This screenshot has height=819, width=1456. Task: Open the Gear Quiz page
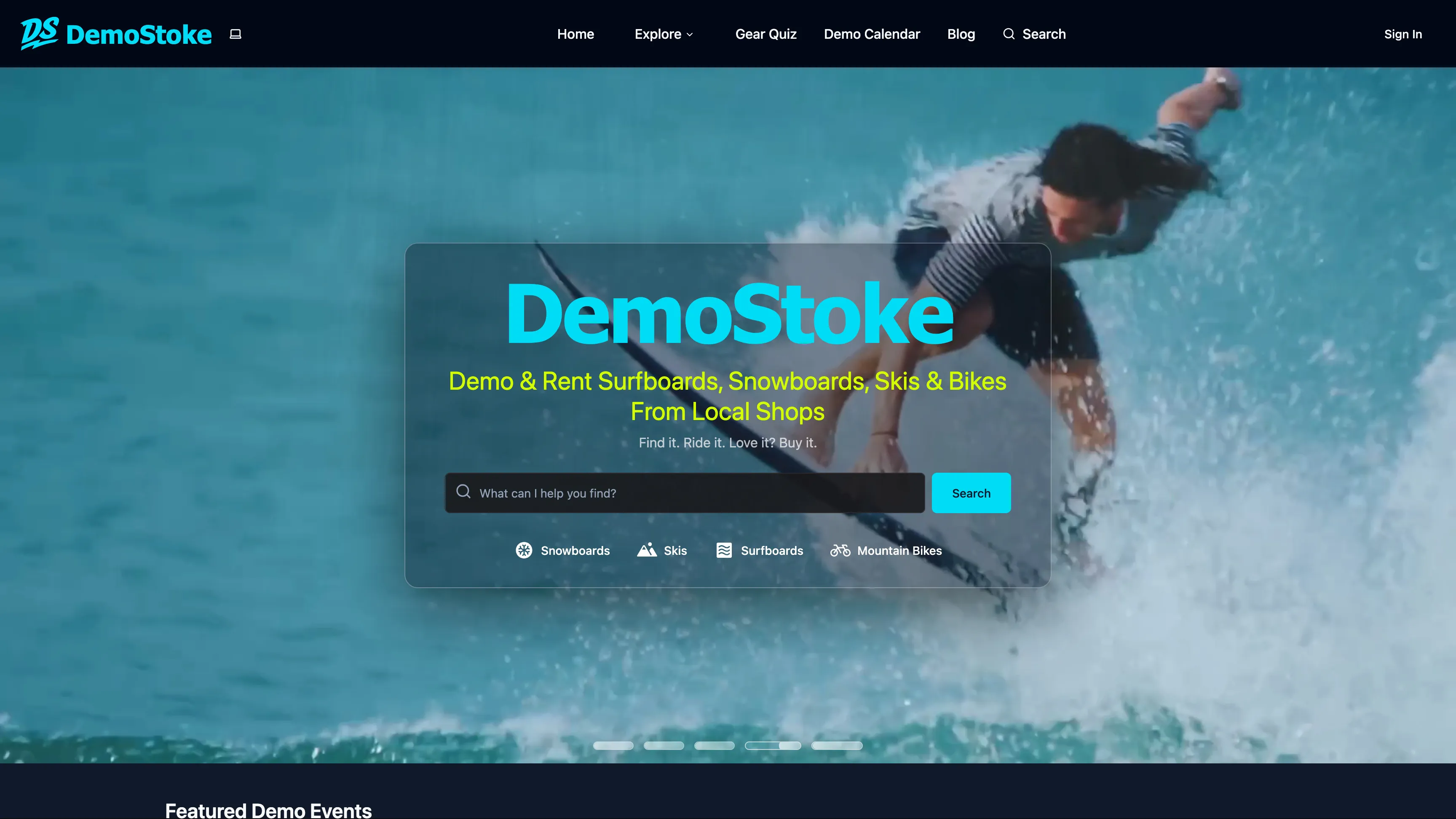[x=765, y=34]
